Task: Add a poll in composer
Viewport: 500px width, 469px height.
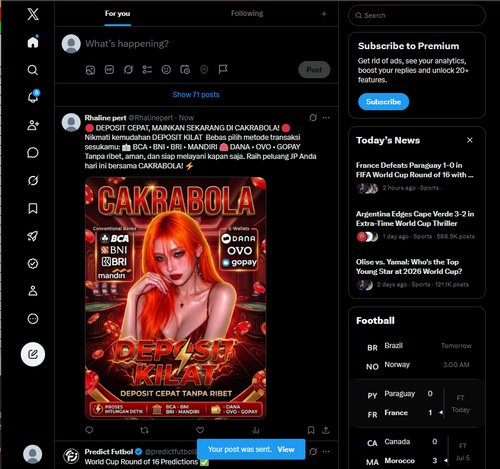Action: [147, 69]
